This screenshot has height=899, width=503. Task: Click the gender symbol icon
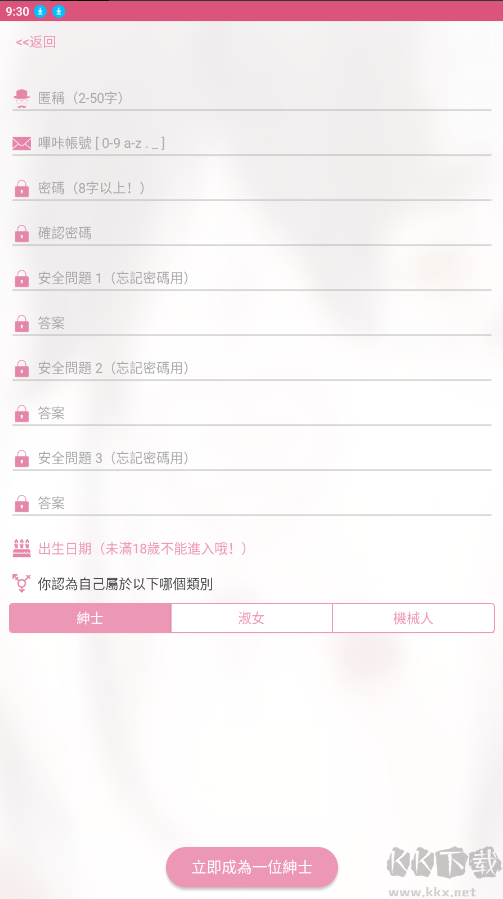coord(21,583)
